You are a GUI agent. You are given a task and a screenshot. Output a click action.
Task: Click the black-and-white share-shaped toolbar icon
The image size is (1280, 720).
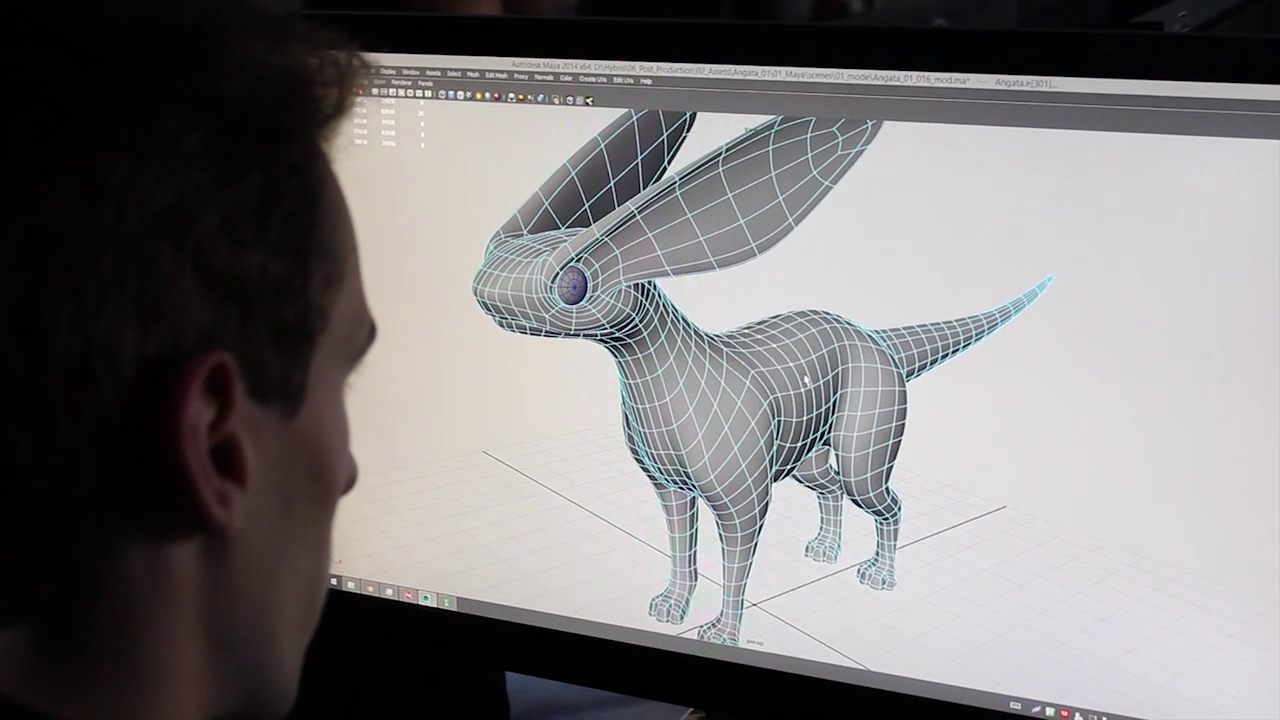[589, 100]
